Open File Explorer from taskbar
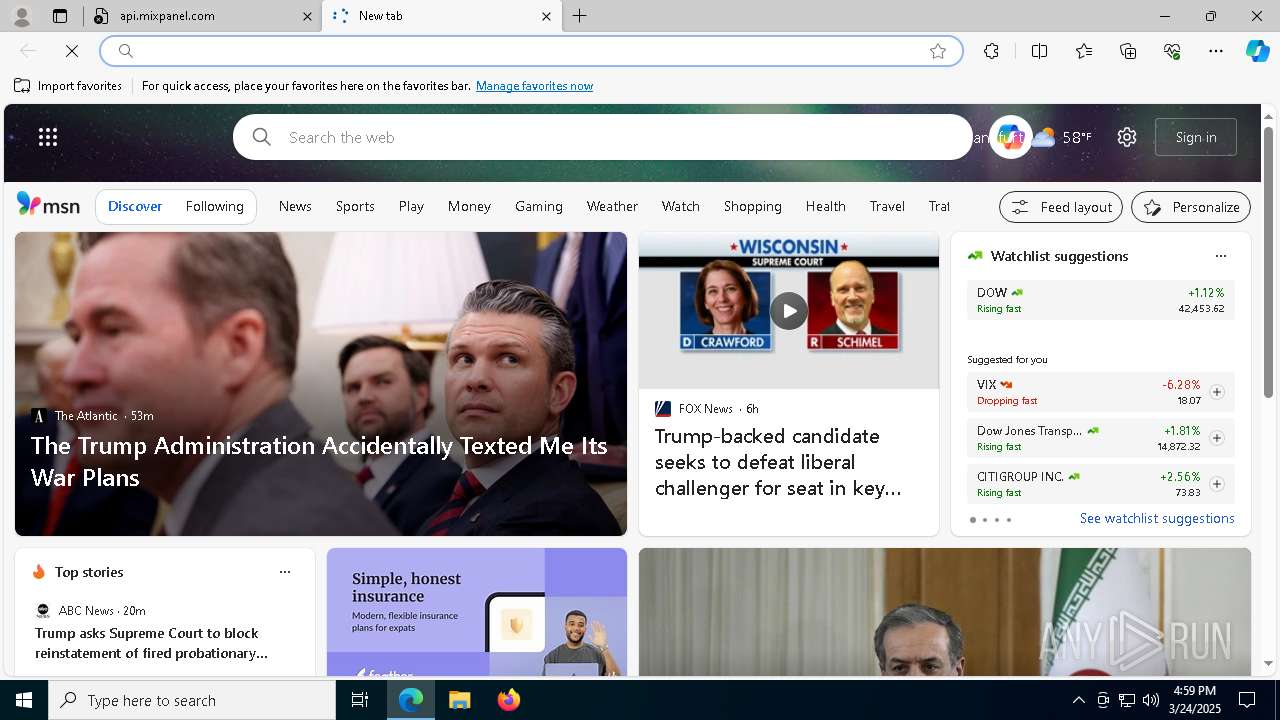The width and height of the screenshot is (1280, 720). tap(460, 700)
